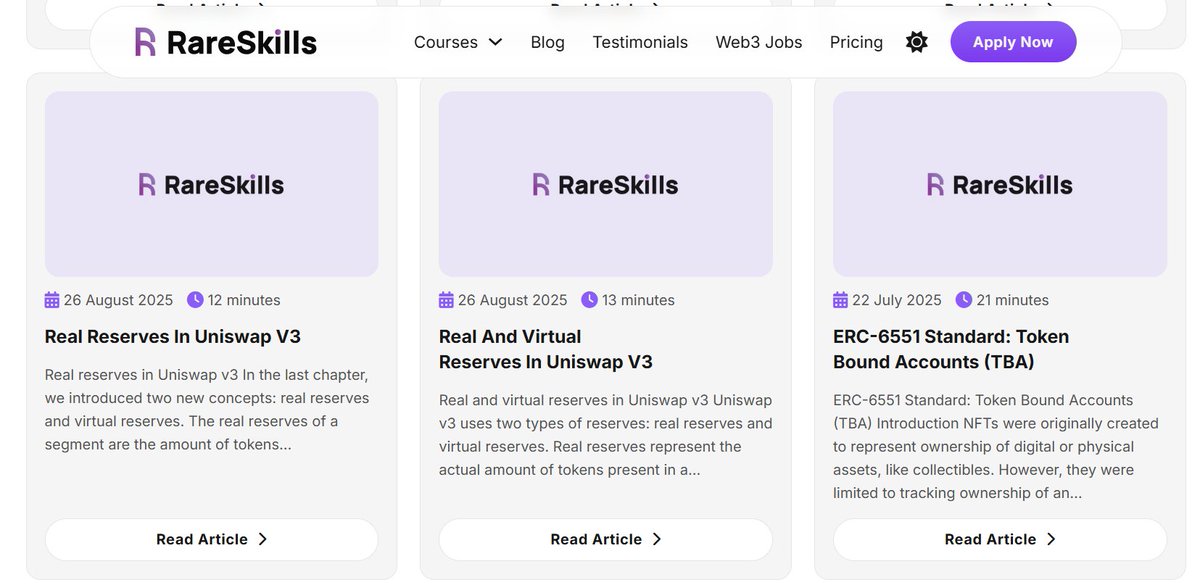Image resolution: width=1200 pixels, height=585 pixels.
Task: Click excerpt starting 'Real and virtual reserves in Uniswap v3'
Action: pos(605,435)
